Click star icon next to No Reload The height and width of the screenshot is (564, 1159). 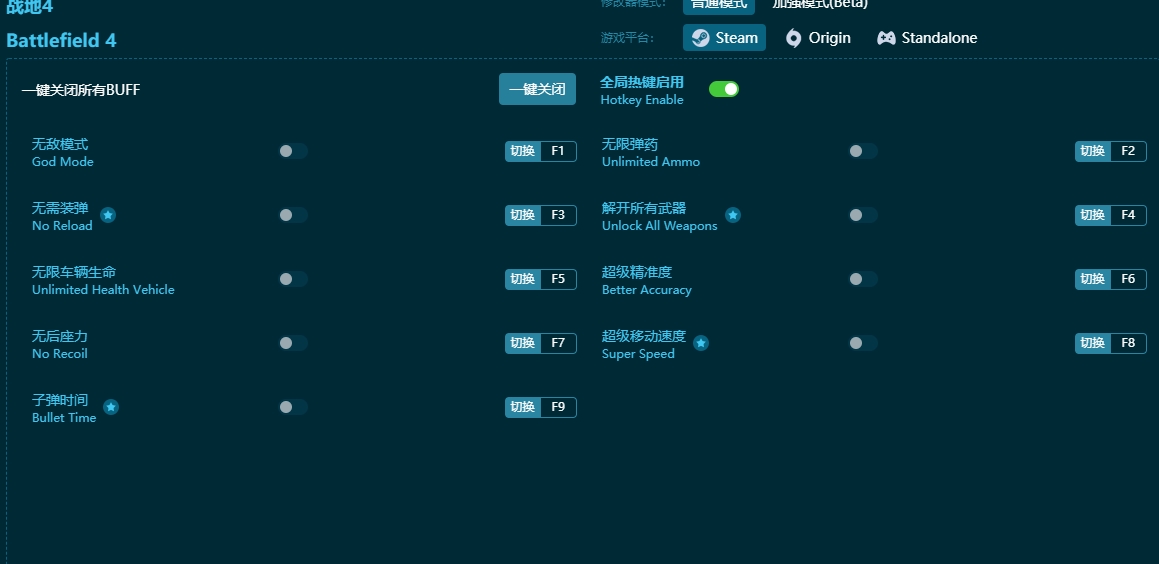click(x=108, y=215)
